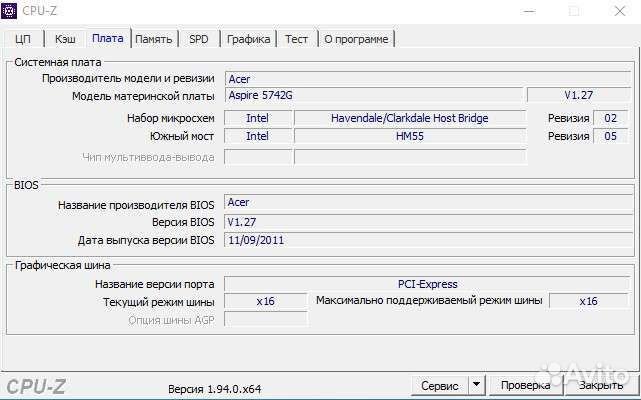
Task: Click the motherboard revision V1.27 field
Action: click(x=579, y=95)
